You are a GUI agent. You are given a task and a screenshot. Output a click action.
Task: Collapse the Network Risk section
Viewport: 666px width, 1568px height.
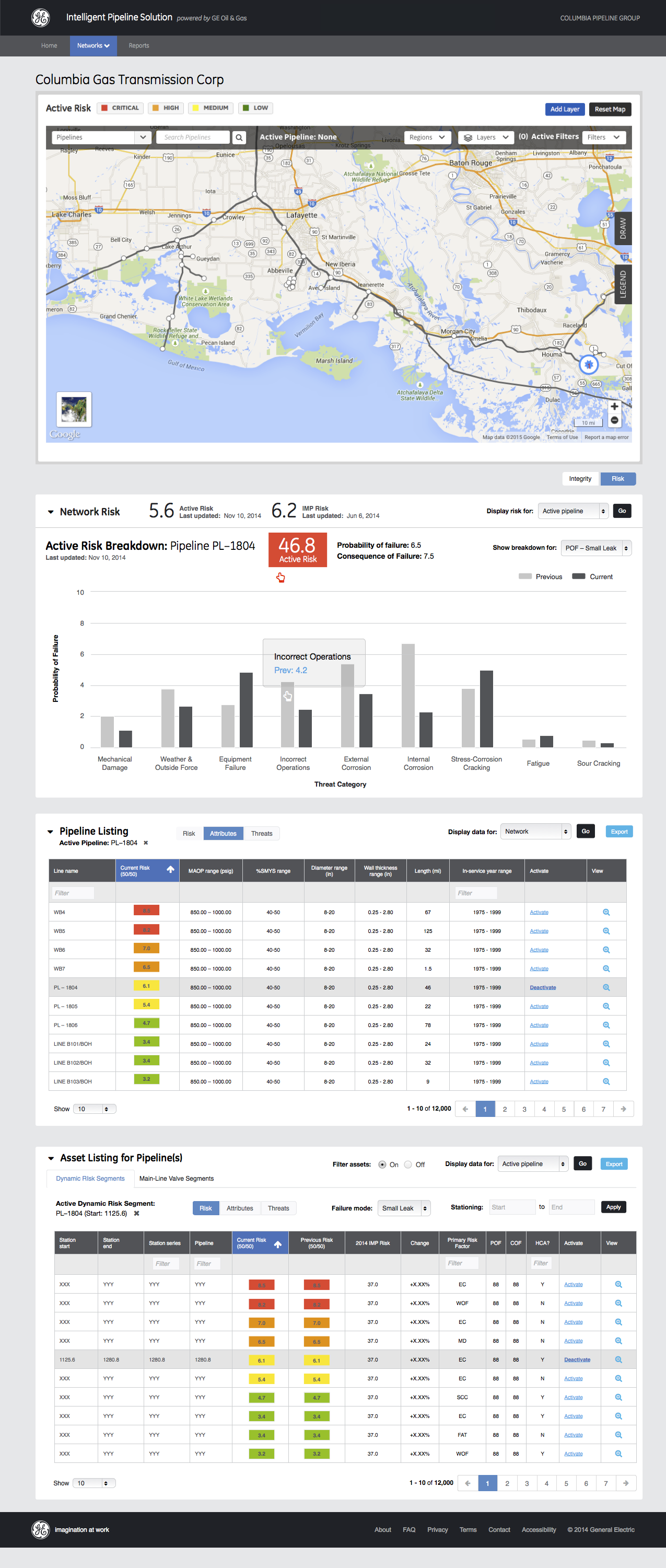click(x=51, y=512)
